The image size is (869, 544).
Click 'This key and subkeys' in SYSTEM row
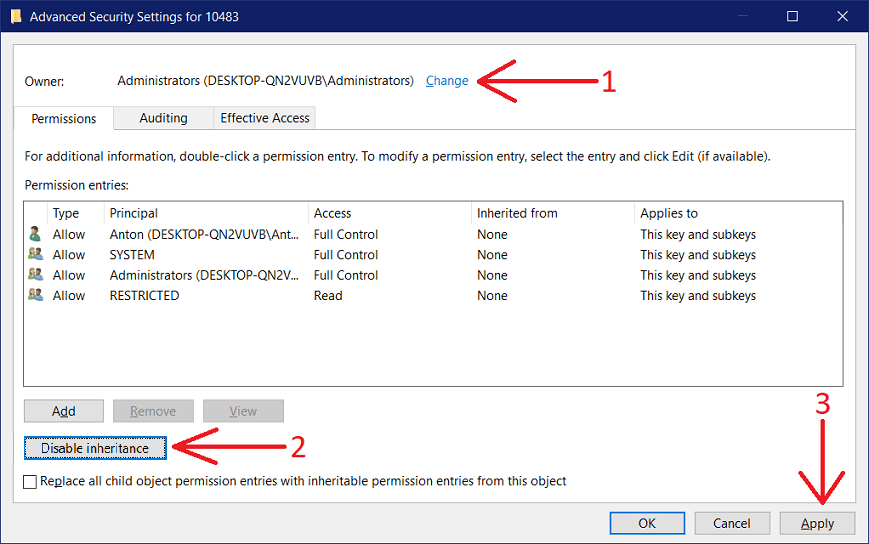point(698,255)
